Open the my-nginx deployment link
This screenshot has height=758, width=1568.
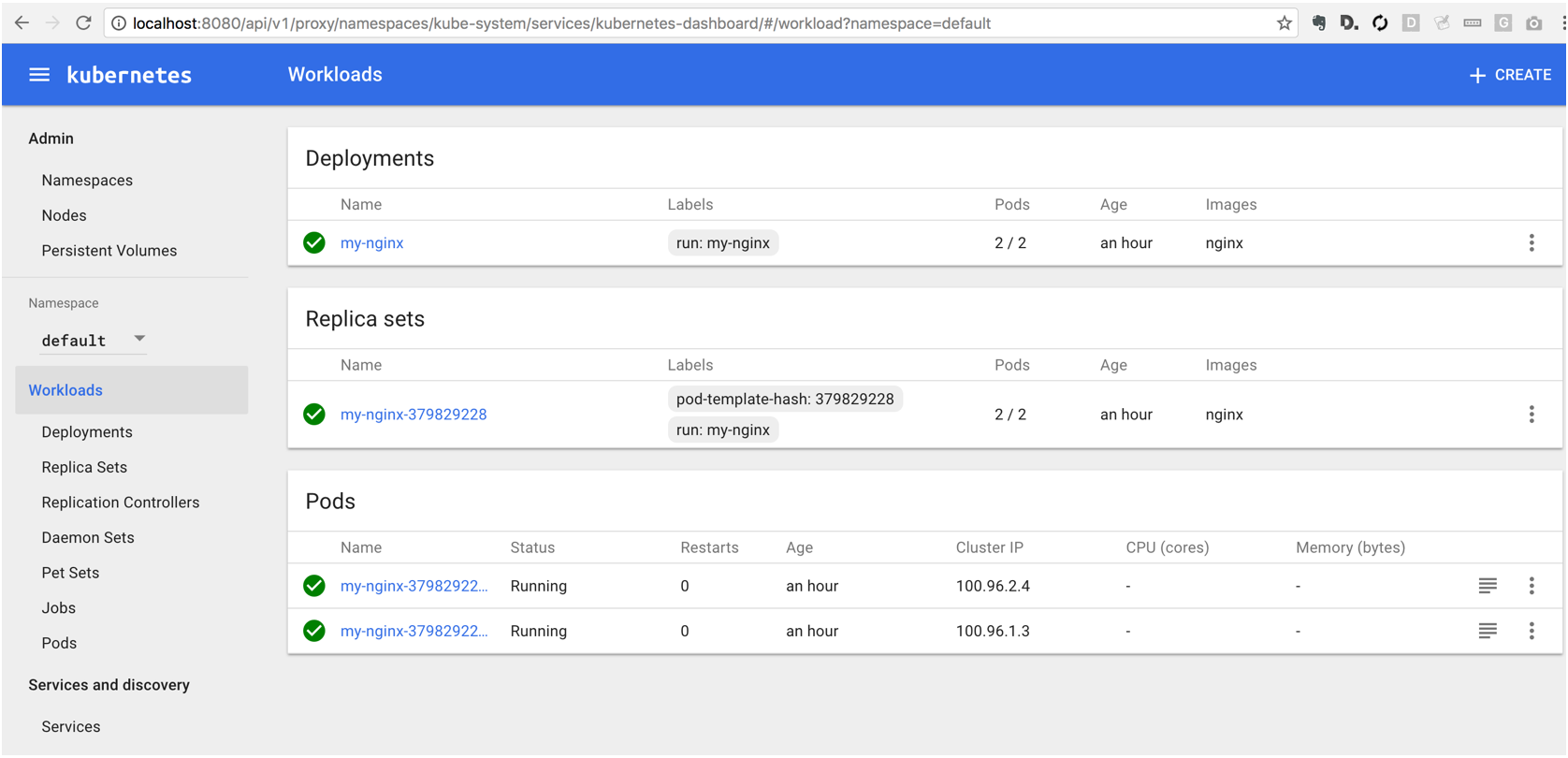(371, 243)
